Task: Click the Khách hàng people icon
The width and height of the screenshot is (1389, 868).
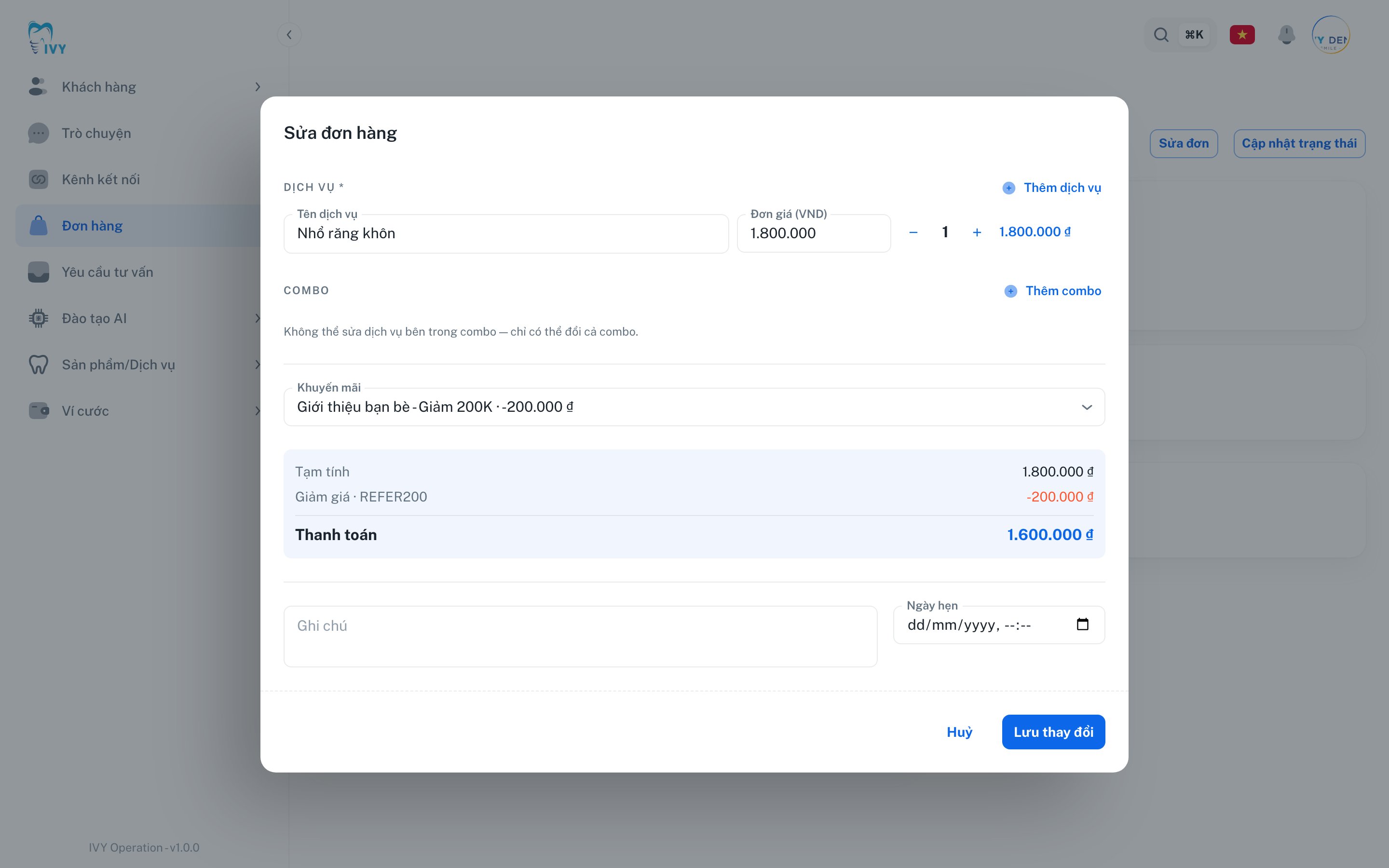Action: coord(39,87)
